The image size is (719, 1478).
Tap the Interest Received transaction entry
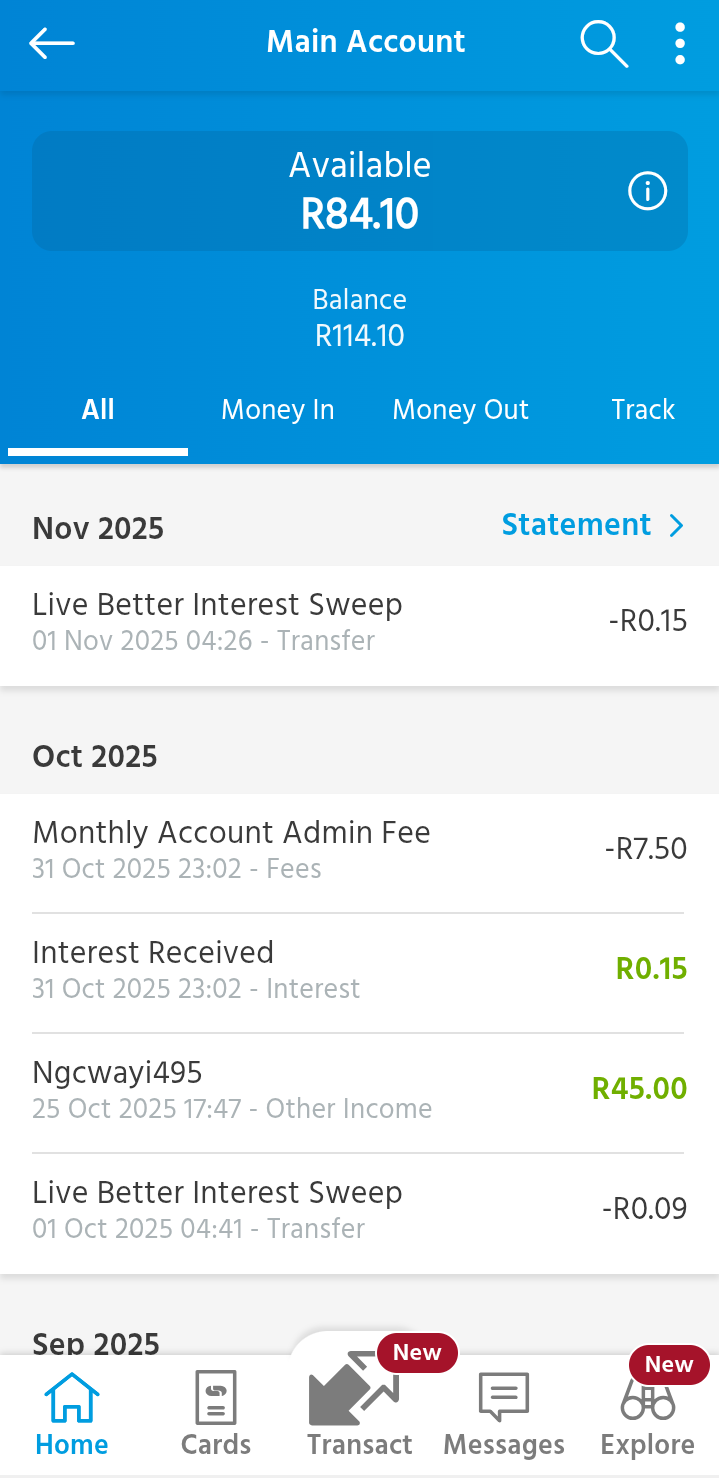click(360, 967)
